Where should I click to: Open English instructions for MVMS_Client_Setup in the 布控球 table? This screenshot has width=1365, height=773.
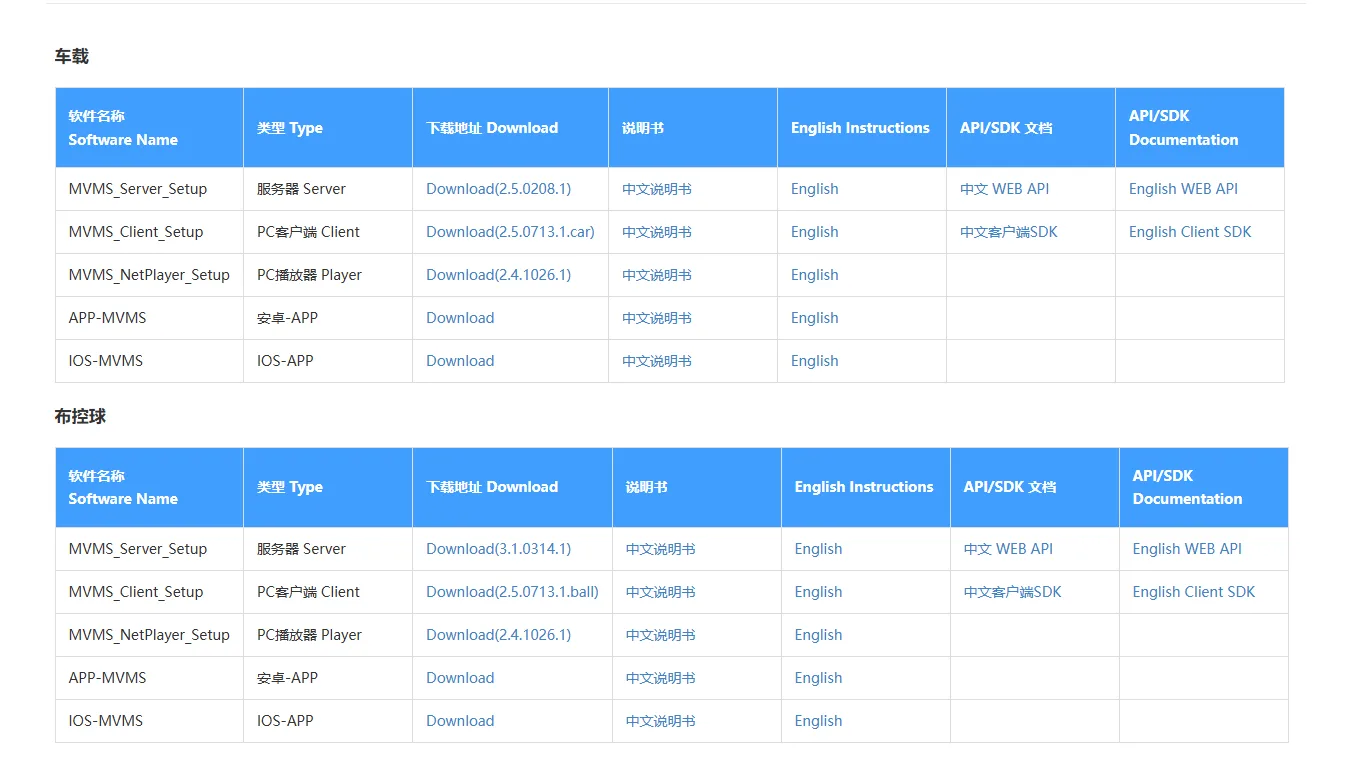819,592
